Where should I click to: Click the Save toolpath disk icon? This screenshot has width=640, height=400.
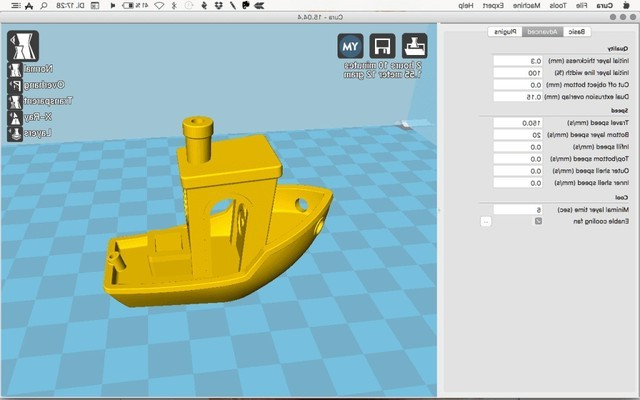(x=382, y=47)
